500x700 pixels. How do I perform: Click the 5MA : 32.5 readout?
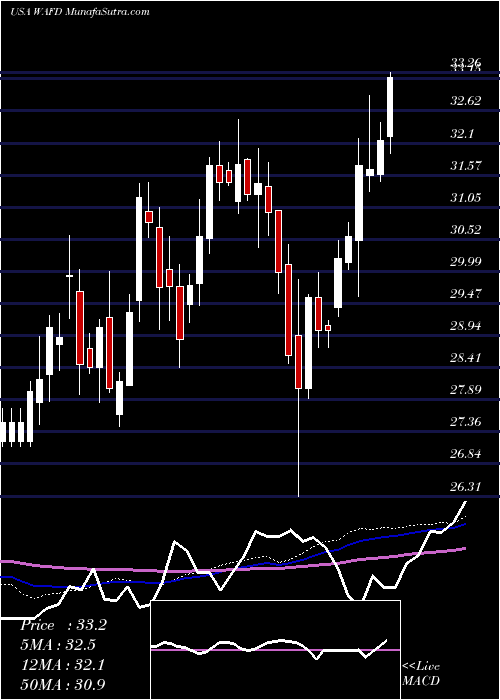click(58, 645)
